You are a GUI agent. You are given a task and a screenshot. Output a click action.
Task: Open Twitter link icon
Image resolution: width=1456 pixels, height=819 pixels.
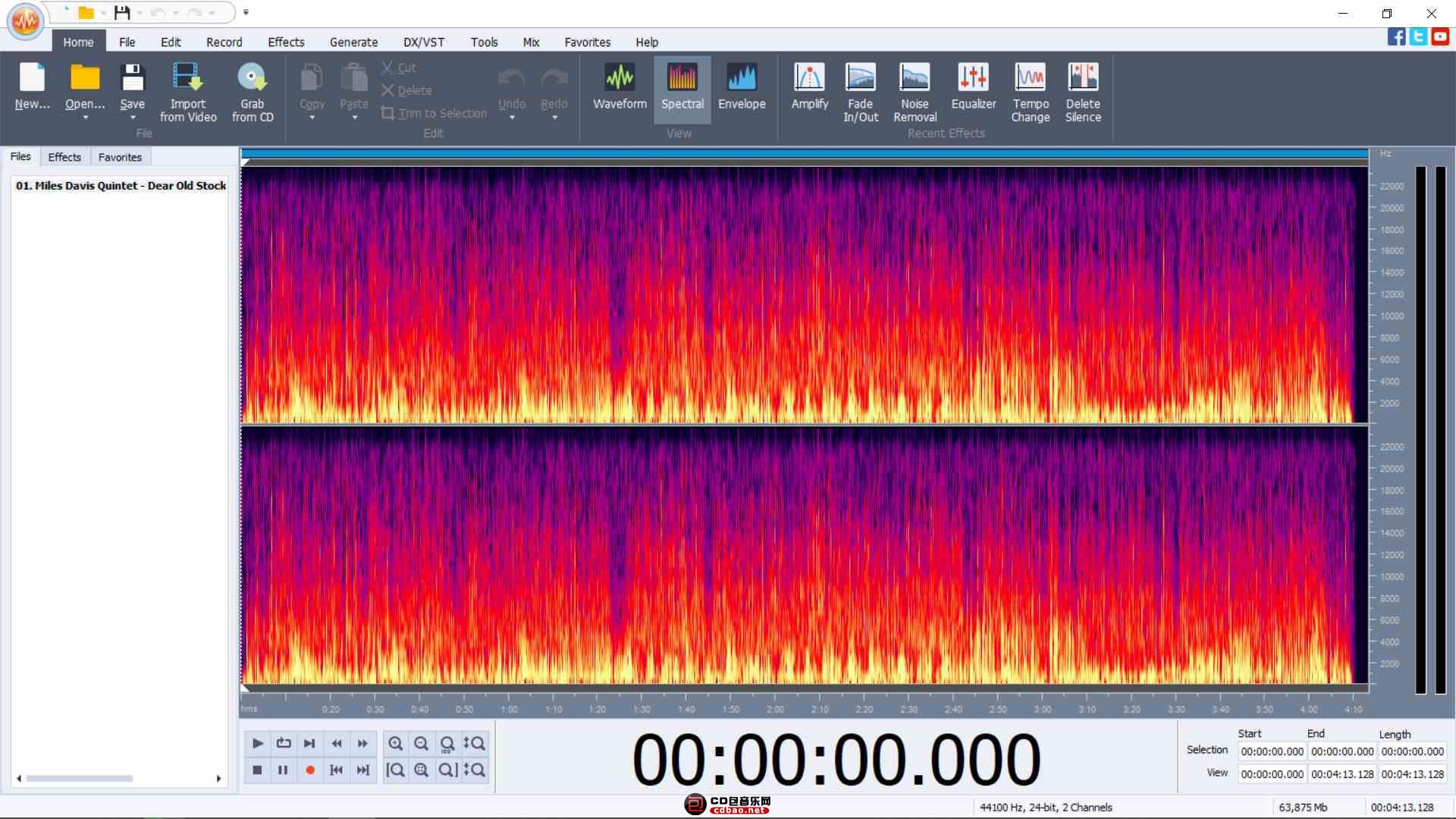(1418, 36)
